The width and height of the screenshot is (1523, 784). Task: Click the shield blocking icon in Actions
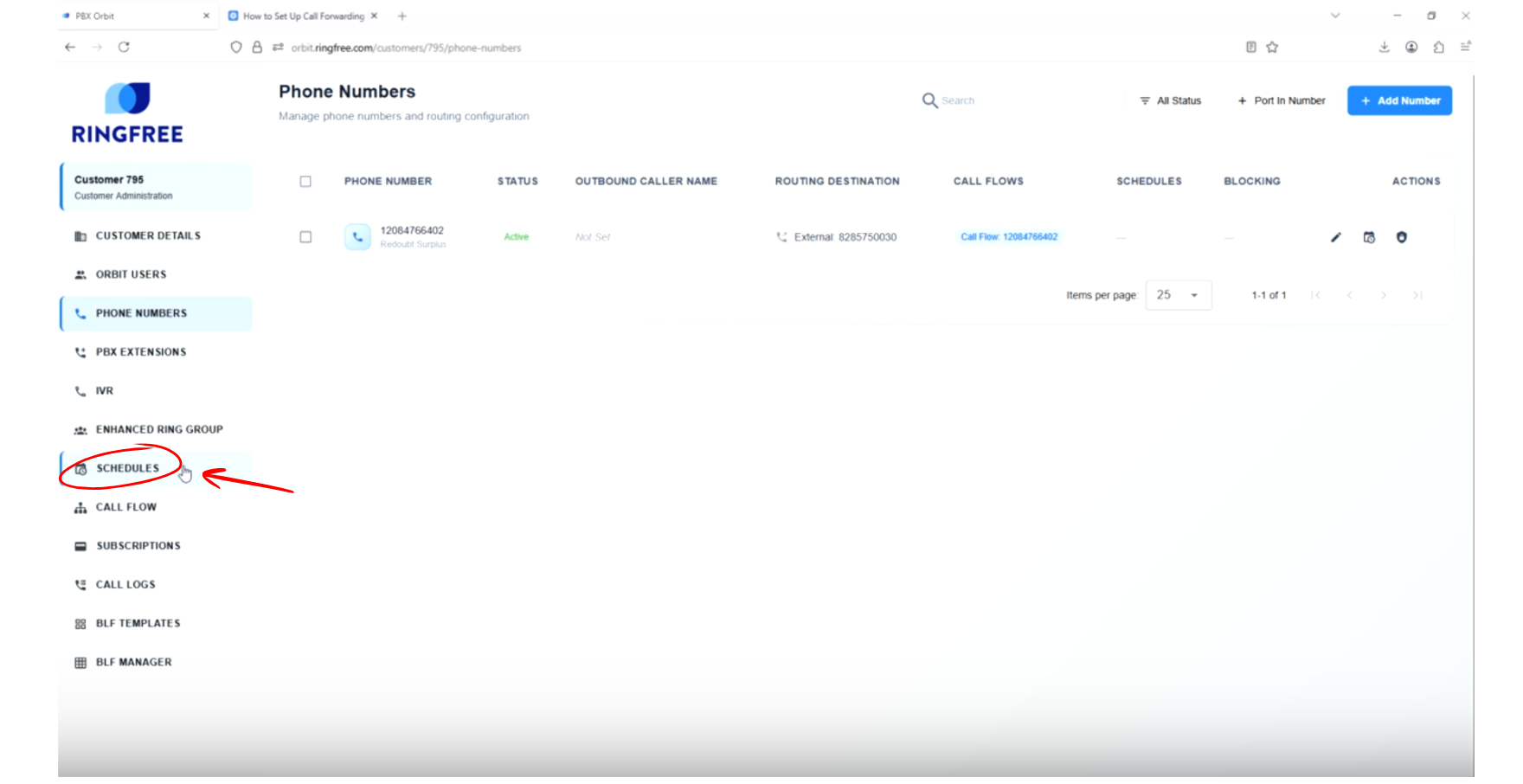click(1401, 237)
